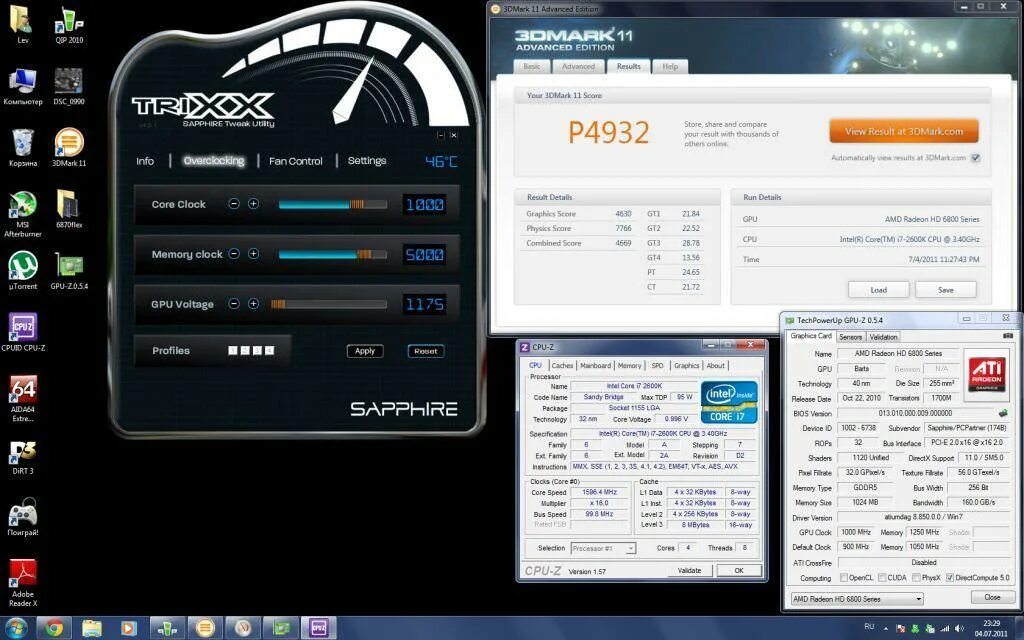Click the Core Clock value field 1000
The width and height of the screenshot is (1024, 640).
click(424, 204)
